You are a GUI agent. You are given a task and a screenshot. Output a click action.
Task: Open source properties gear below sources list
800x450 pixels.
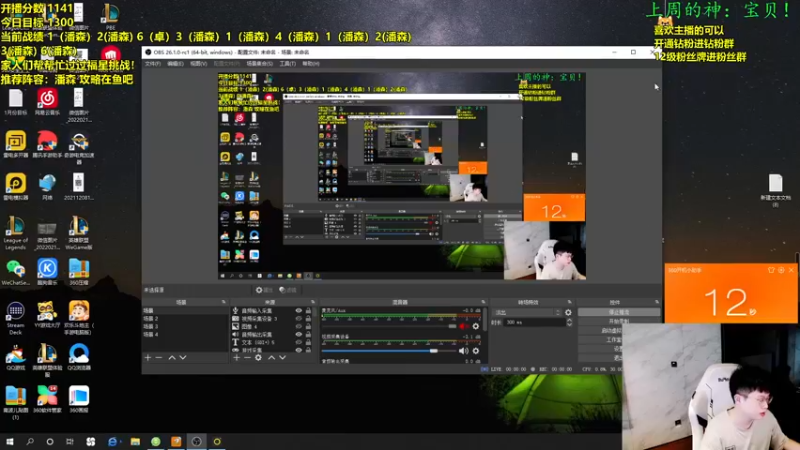click(258, 358)
